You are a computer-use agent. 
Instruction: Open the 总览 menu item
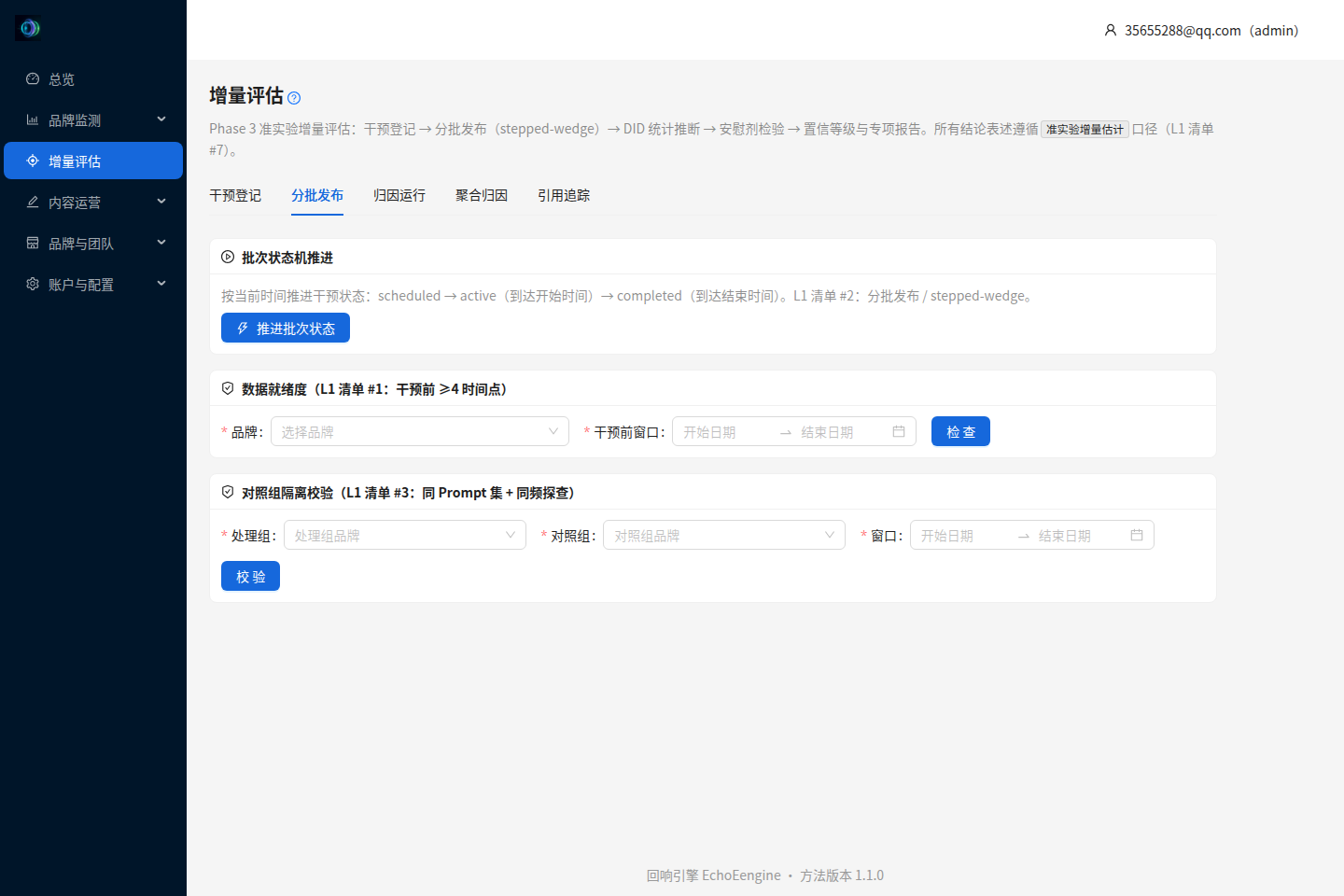click(x=93, y=79)
